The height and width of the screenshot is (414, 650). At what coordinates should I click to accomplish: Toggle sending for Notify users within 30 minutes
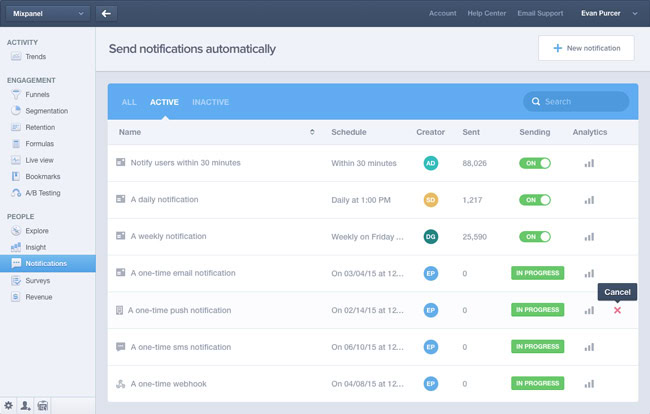pos(535,163)
